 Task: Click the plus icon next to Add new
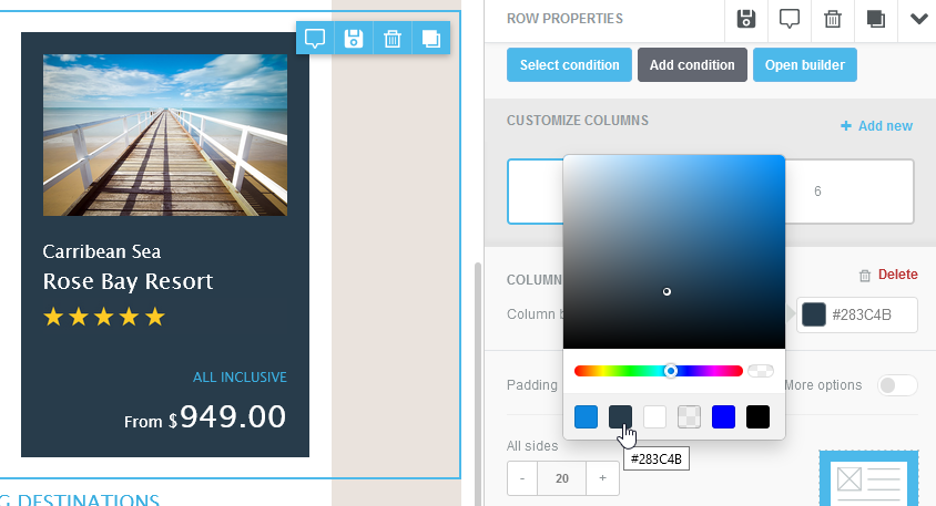[846, 126]
